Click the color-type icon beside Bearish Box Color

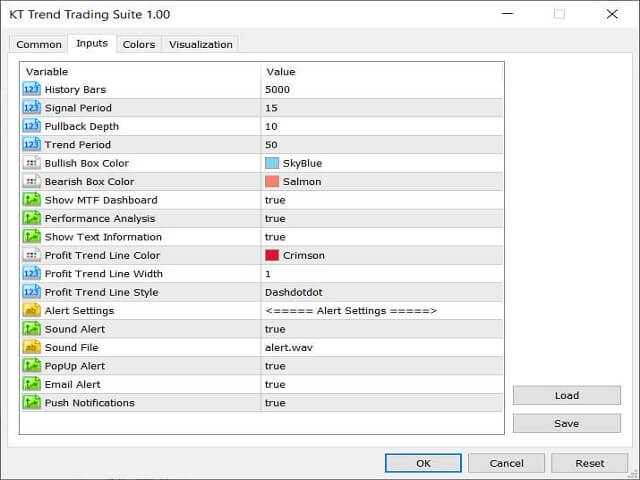click(x=31, y=181)
